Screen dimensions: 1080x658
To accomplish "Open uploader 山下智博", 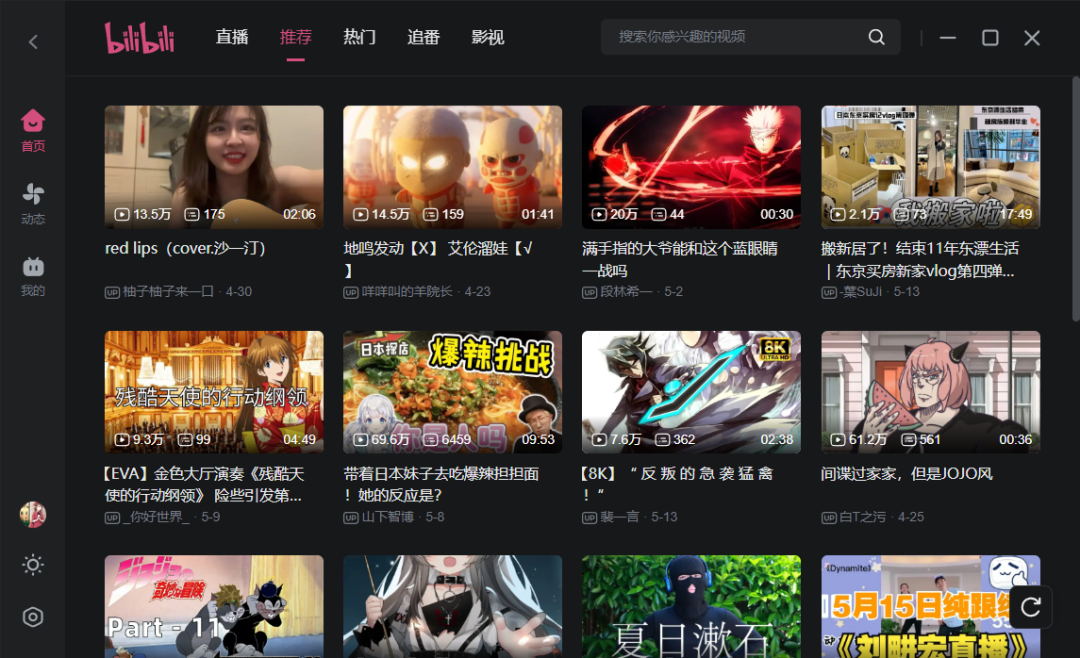I will 387,517.
